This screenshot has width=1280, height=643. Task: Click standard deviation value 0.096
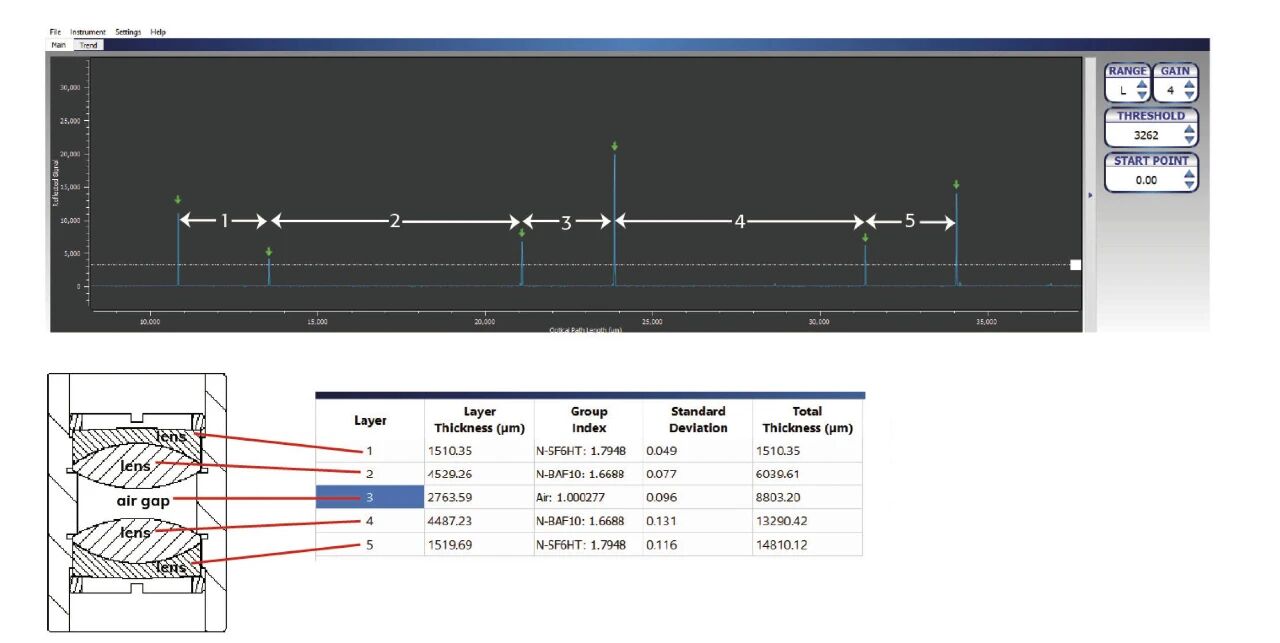click(660, 497)
